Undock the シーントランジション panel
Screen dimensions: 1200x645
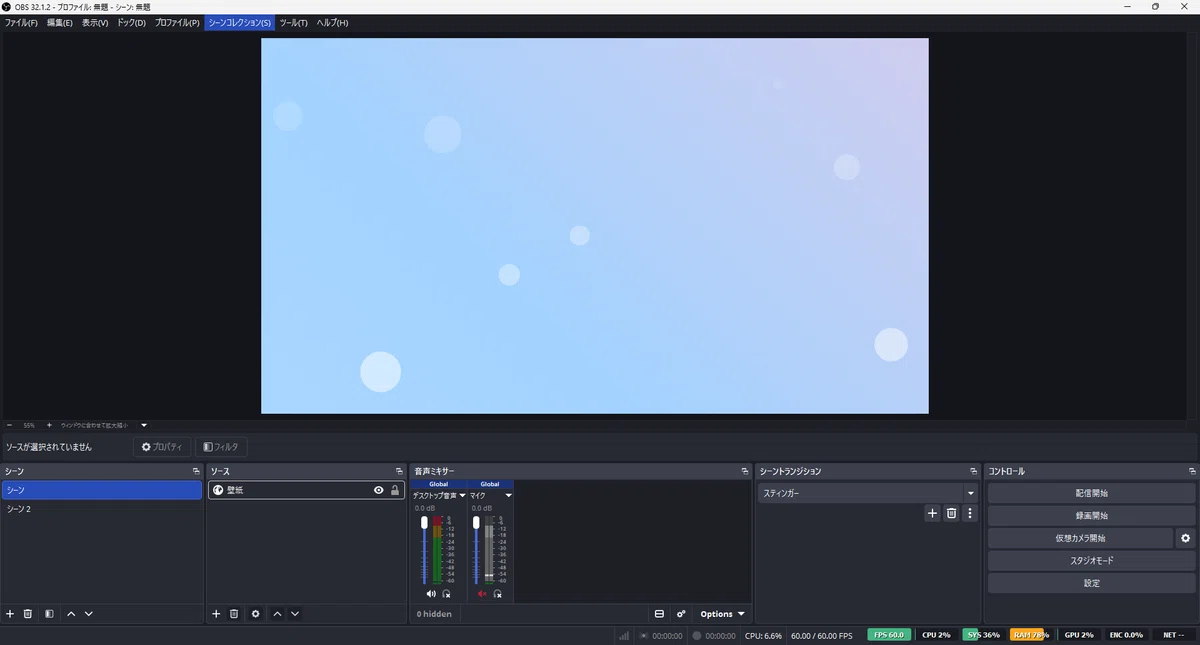tap(974, 471)
